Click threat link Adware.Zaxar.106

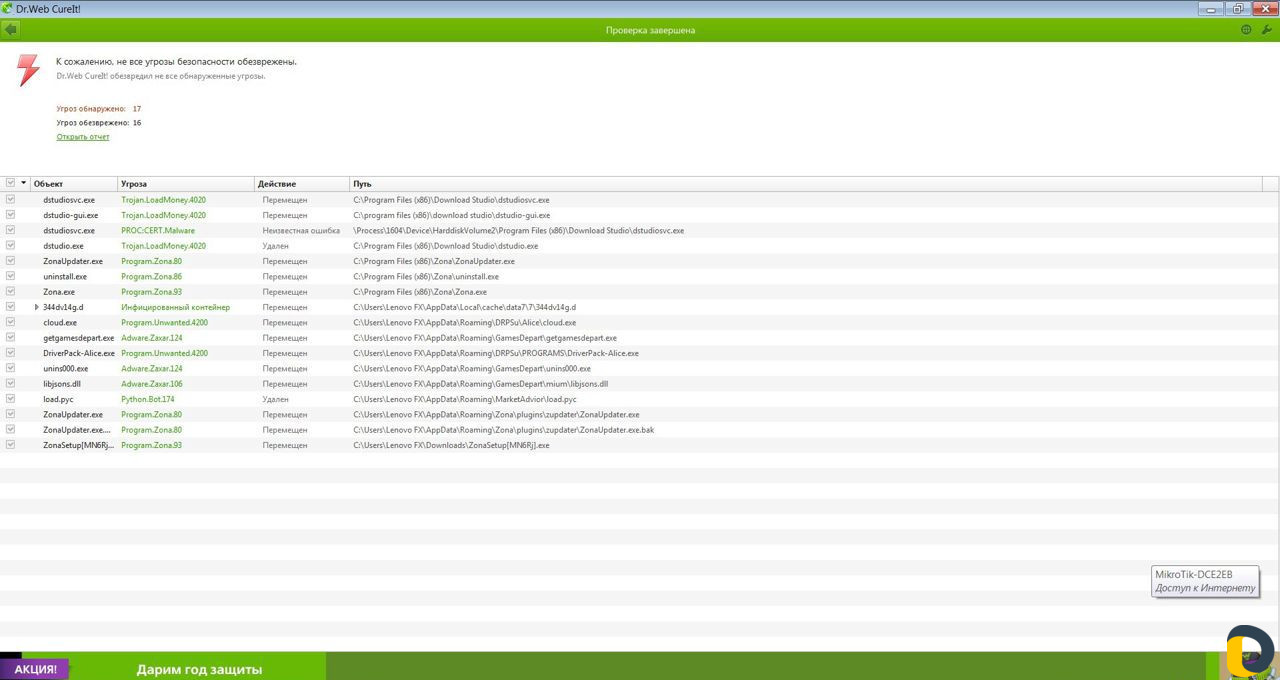[152, 384]
